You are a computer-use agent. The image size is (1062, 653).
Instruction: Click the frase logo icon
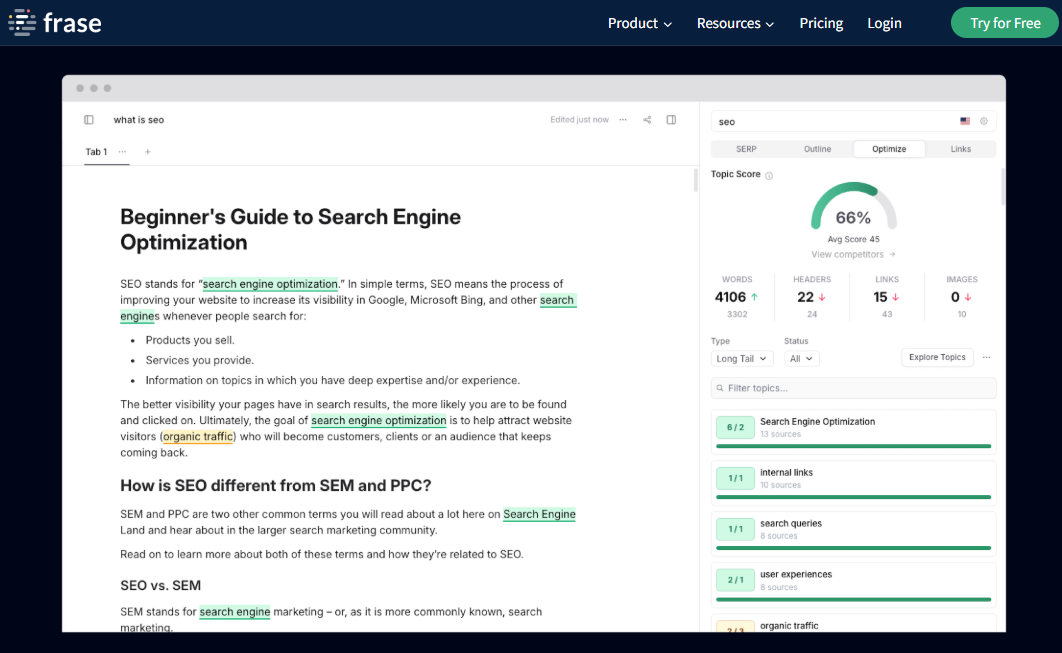click(22, 23)
